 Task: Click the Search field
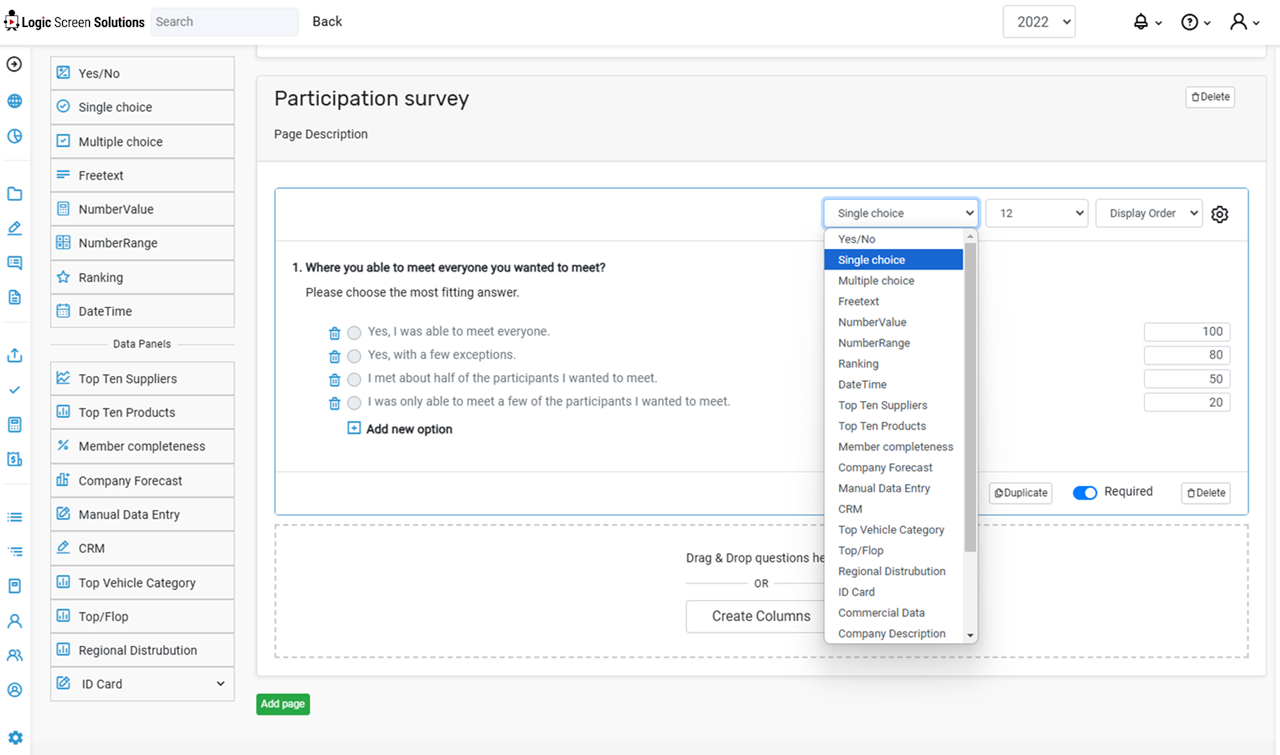pyautogui.click(x=224, y=22)
